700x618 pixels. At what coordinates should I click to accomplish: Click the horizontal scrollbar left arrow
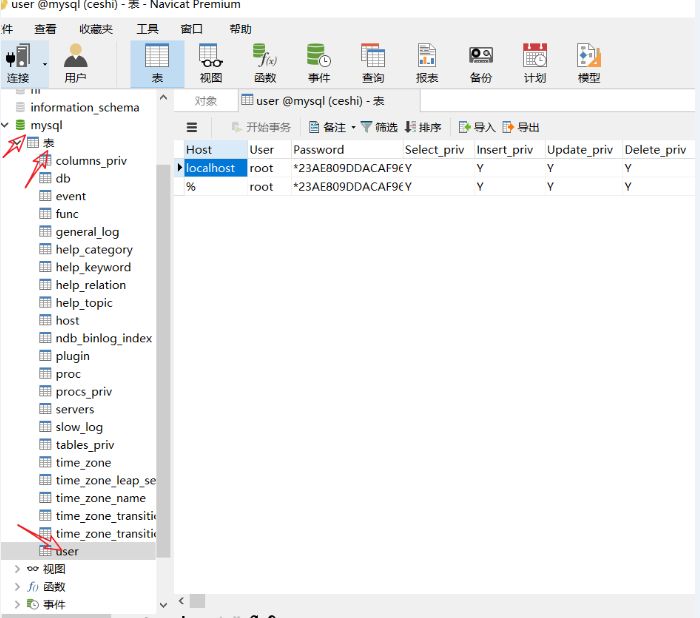tap(181, 601)
